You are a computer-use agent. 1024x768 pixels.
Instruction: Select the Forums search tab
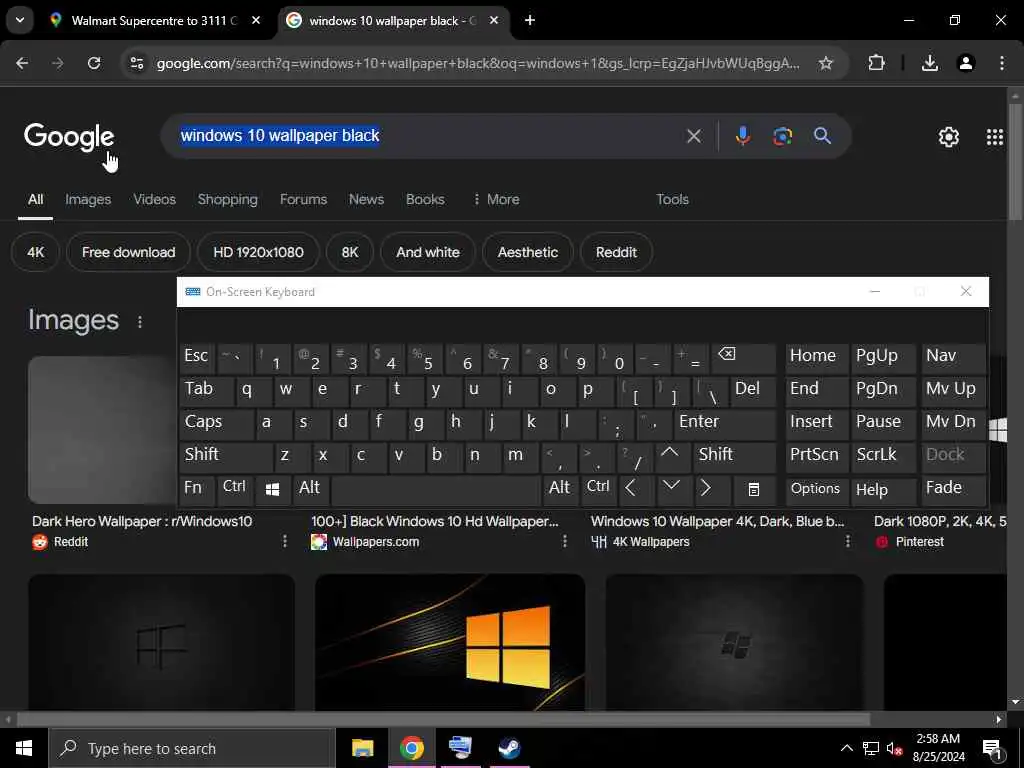tap(304, 199)
